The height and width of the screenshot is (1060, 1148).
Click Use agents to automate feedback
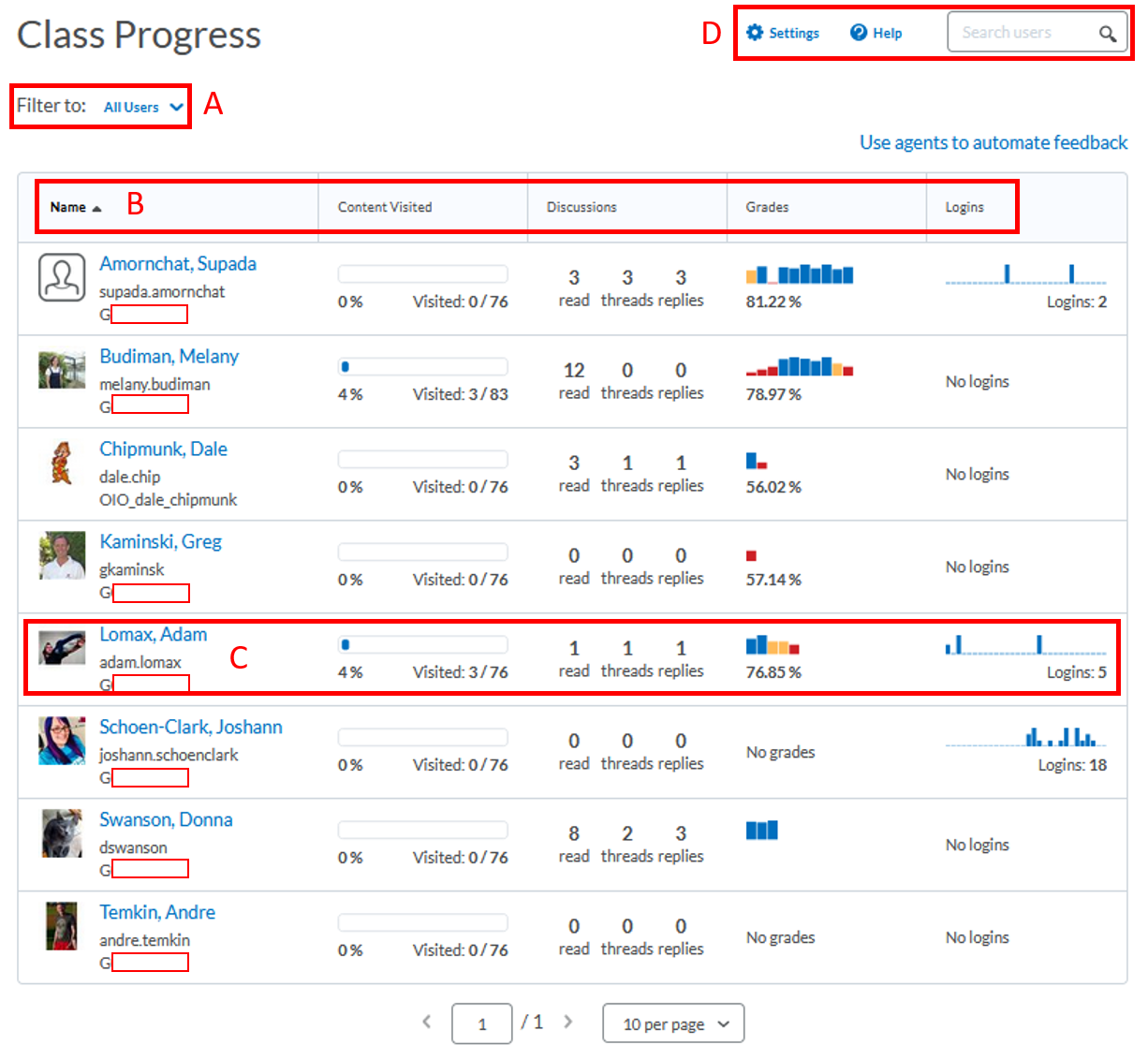pyautogui.click(x=993, y=142)
